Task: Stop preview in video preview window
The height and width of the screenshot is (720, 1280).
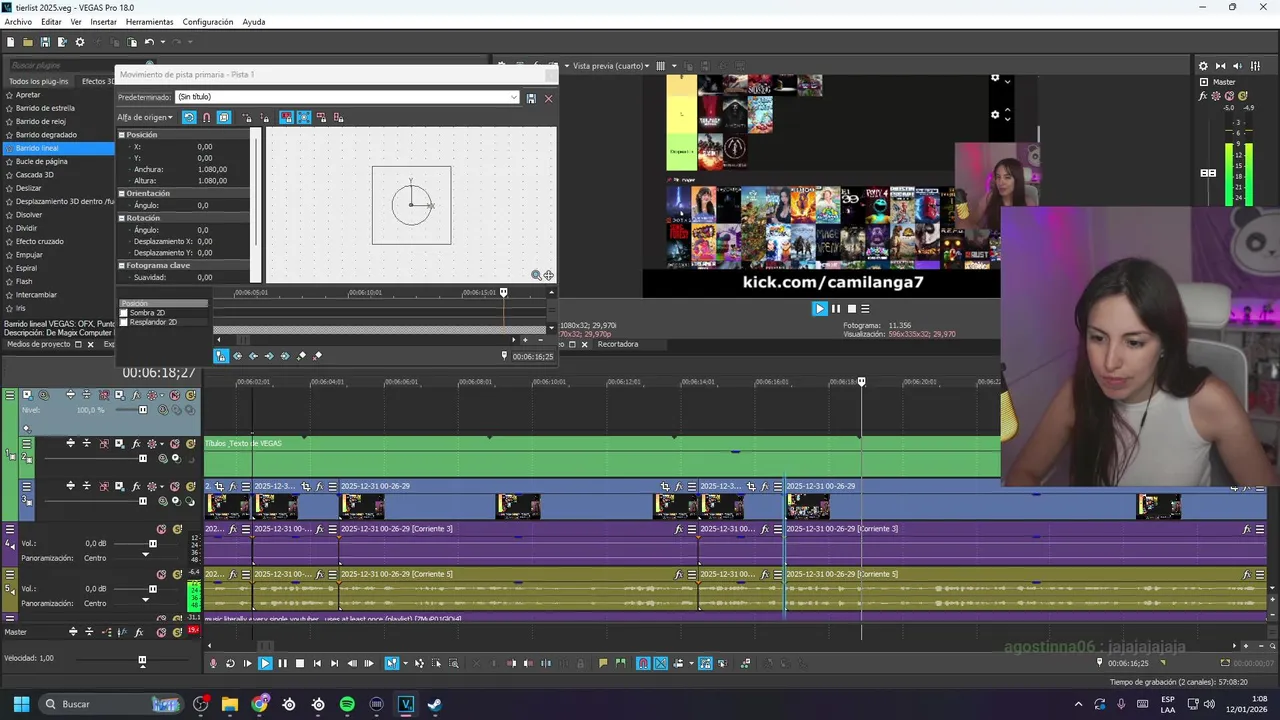Action: coord(851,309)
